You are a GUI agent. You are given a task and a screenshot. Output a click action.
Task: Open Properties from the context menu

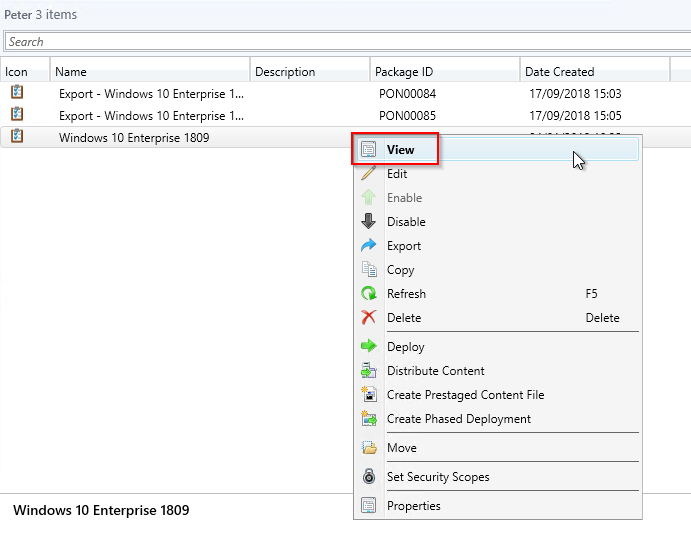tap(413, 506)
